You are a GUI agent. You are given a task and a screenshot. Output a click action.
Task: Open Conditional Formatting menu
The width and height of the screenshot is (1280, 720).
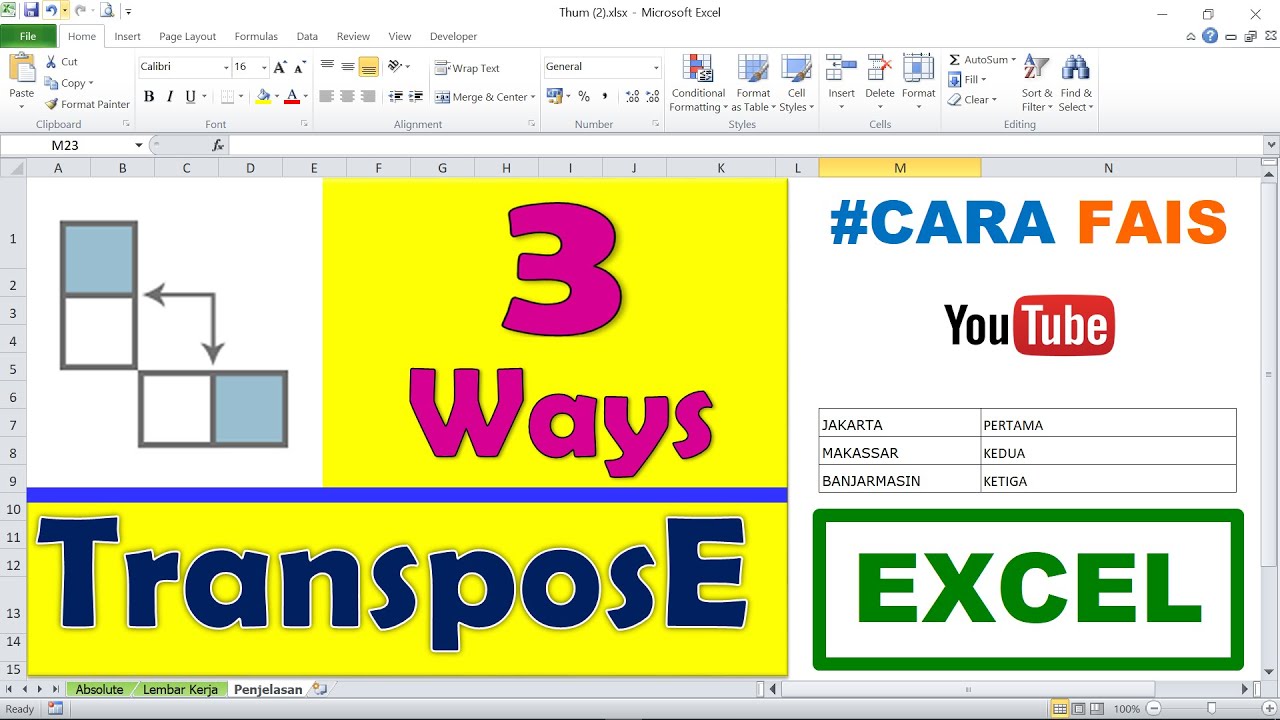698,84
